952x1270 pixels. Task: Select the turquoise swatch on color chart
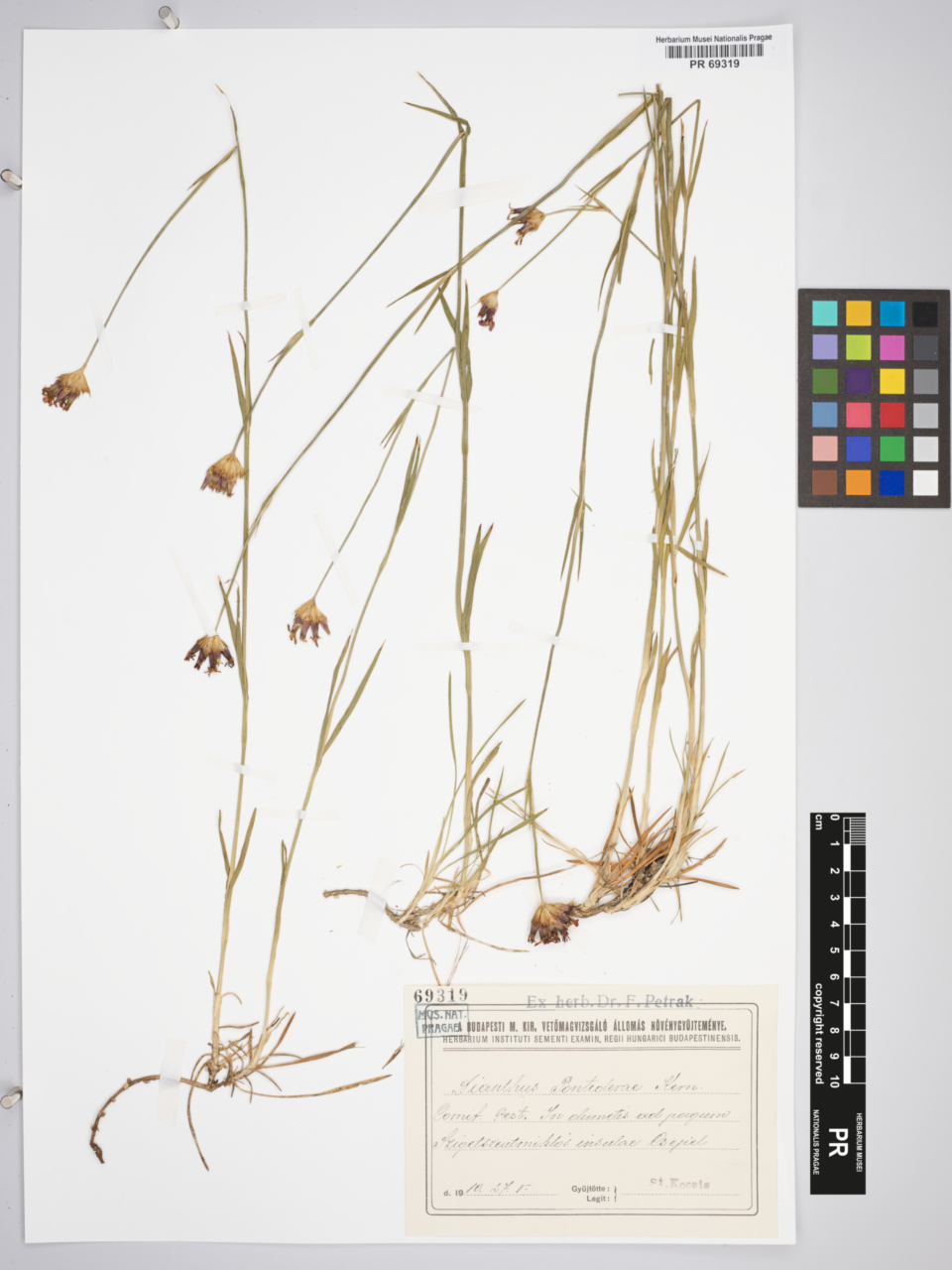(824, 314)
